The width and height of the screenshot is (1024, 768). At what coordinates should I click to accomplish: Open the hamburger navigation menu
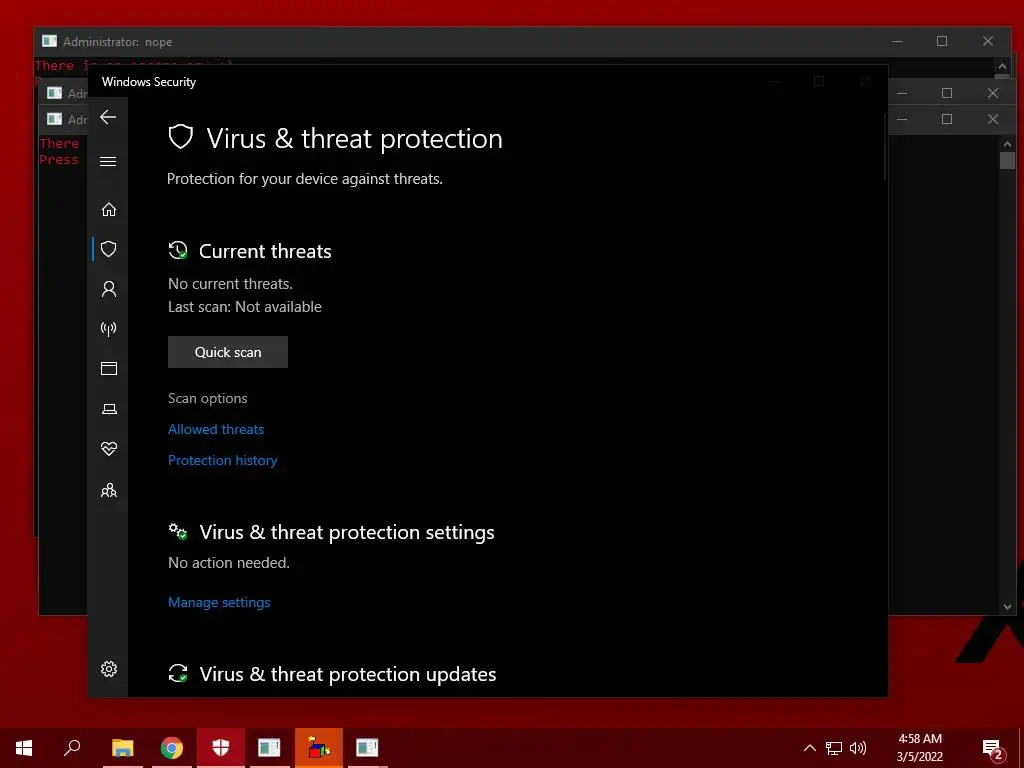tap(108, 161)
